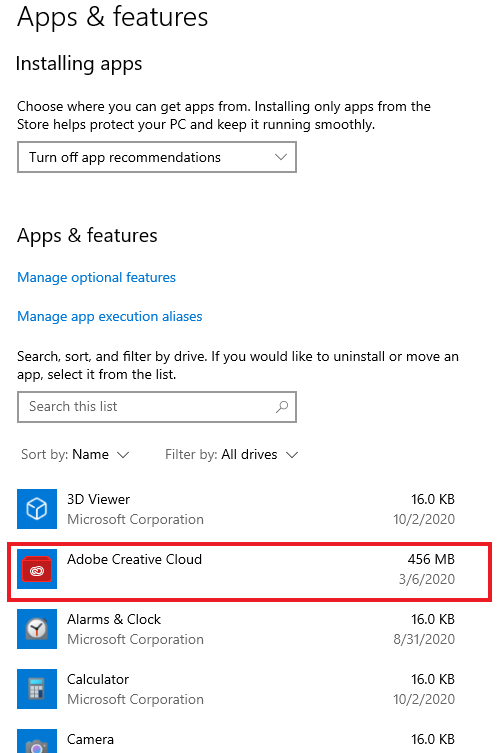Click the 456 MB size value
498x753 pixels.
tap(431, 559)
